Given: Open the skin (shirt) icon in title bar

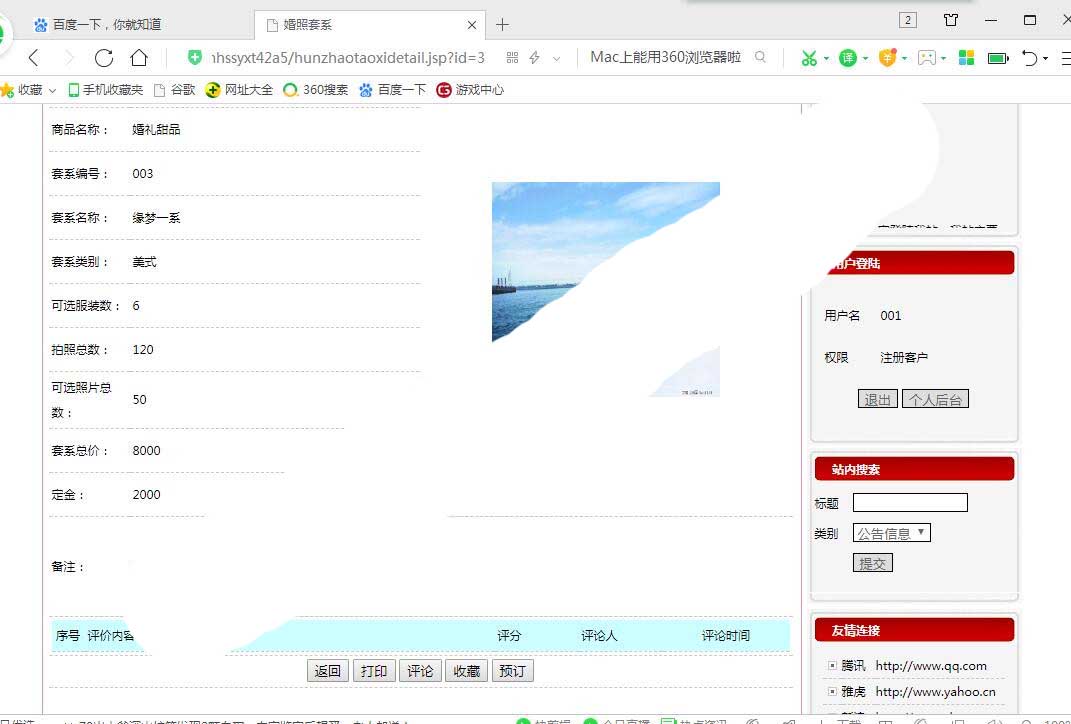Looking at the screenshot, I should (x=951, y=21).
